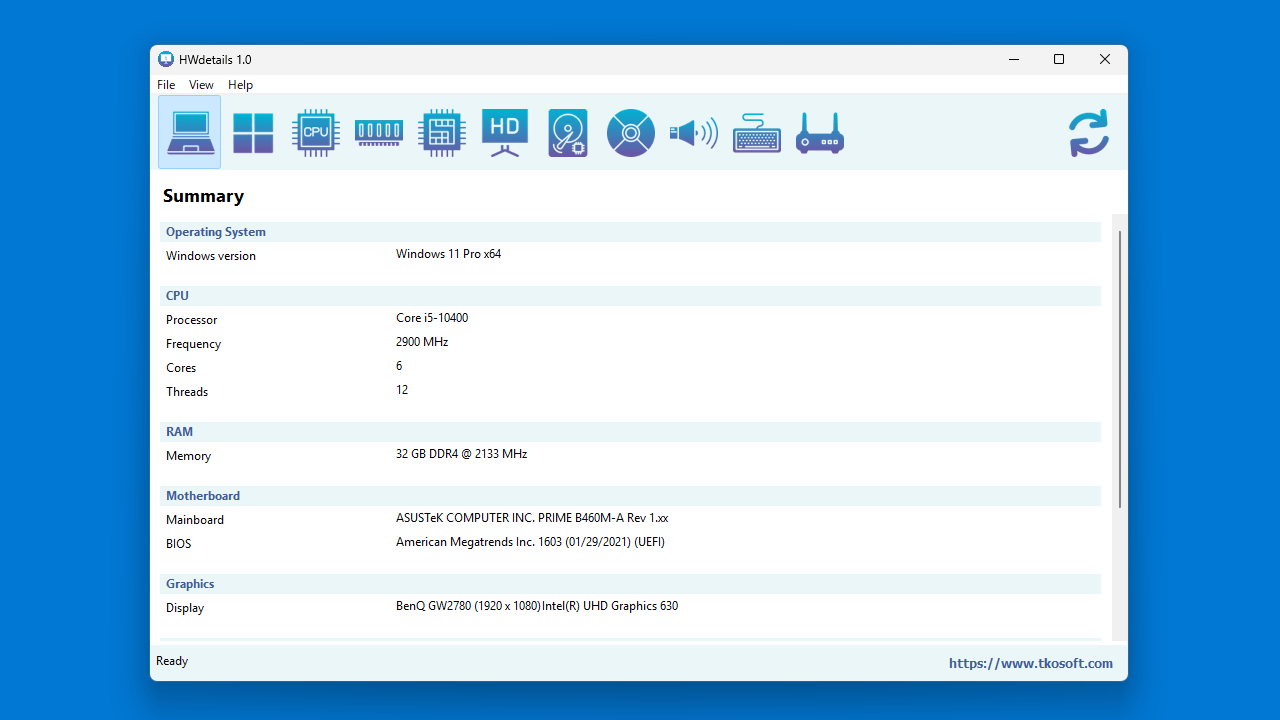This screenshot has height=720, width=1280.
Task: Click the 32 GB DDR4 @ 2133 MHz value
Action: [x=461, y=454]
